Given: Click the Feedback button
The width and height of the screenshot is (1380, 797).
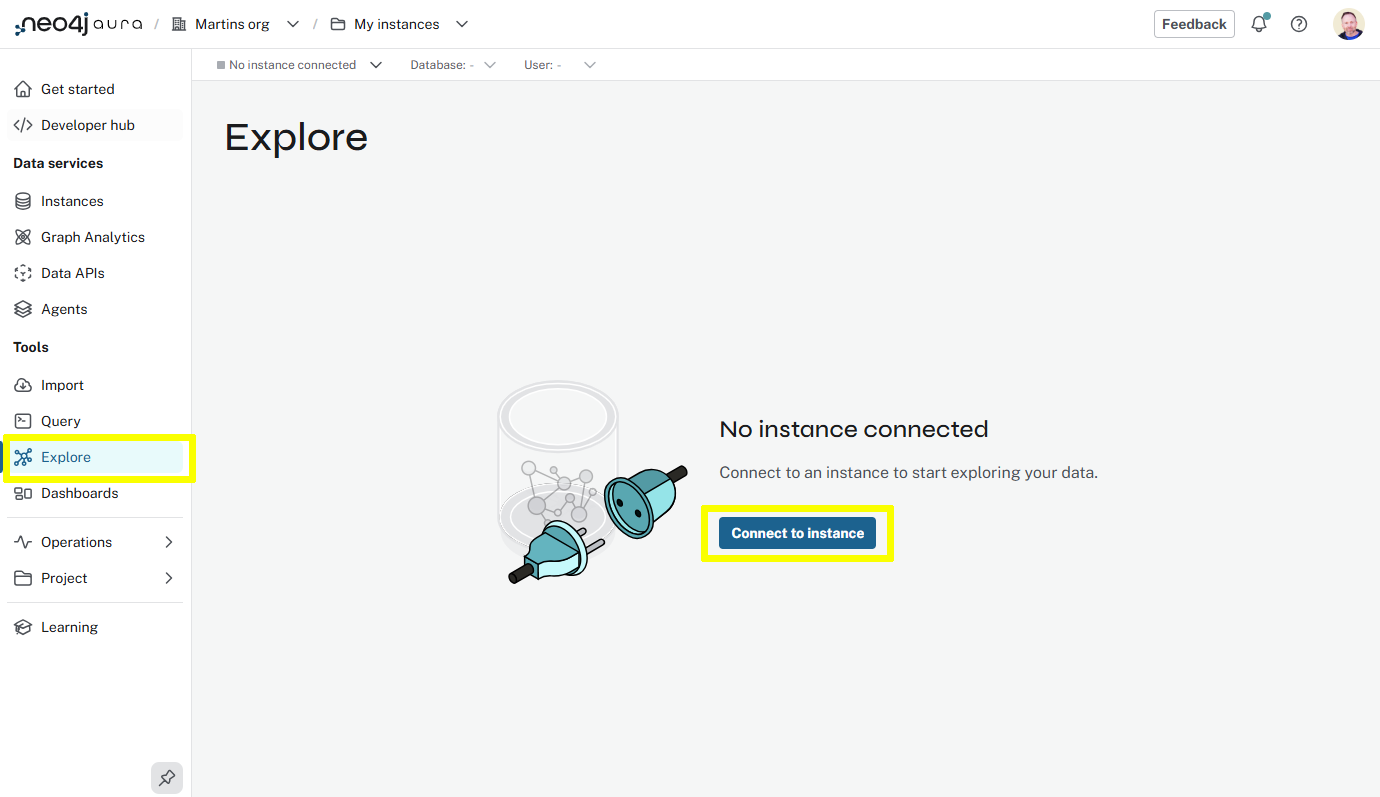Looking at the screenshot, I should (x=1194, y=23).
